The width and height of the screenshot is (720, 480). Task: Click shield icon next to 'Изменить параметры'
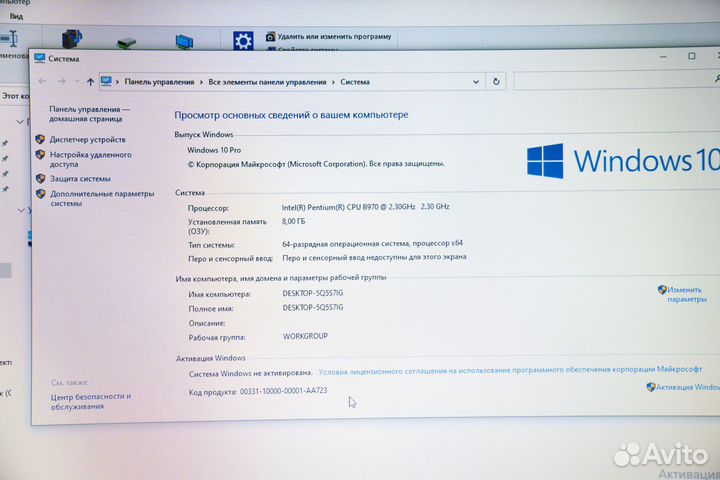pos(662,289)
